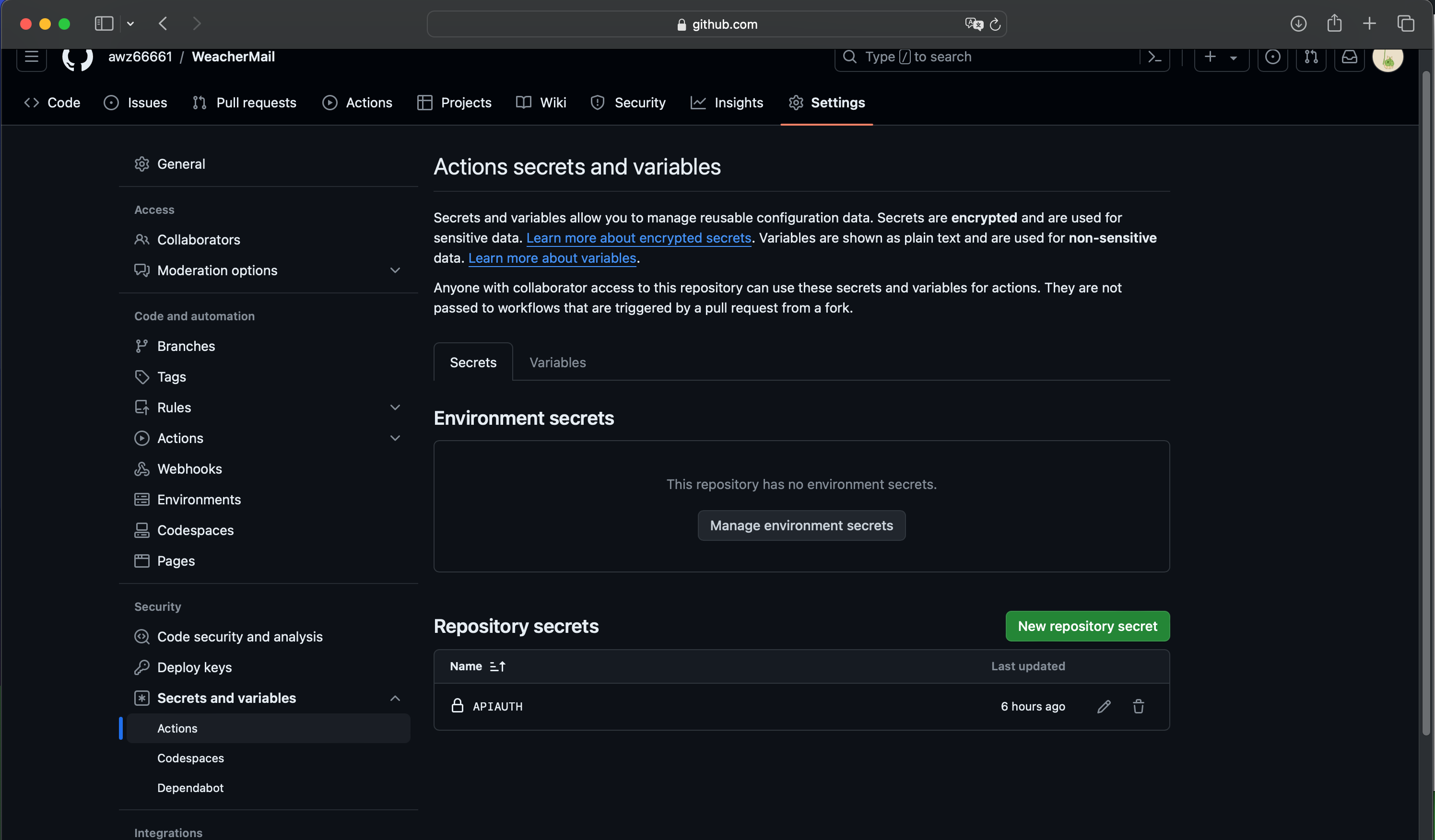Reload the page with refresh icon
Image resolution: width=1435 pixels, height=840 pixels.
pyautogui.click(x=995, y=24)
